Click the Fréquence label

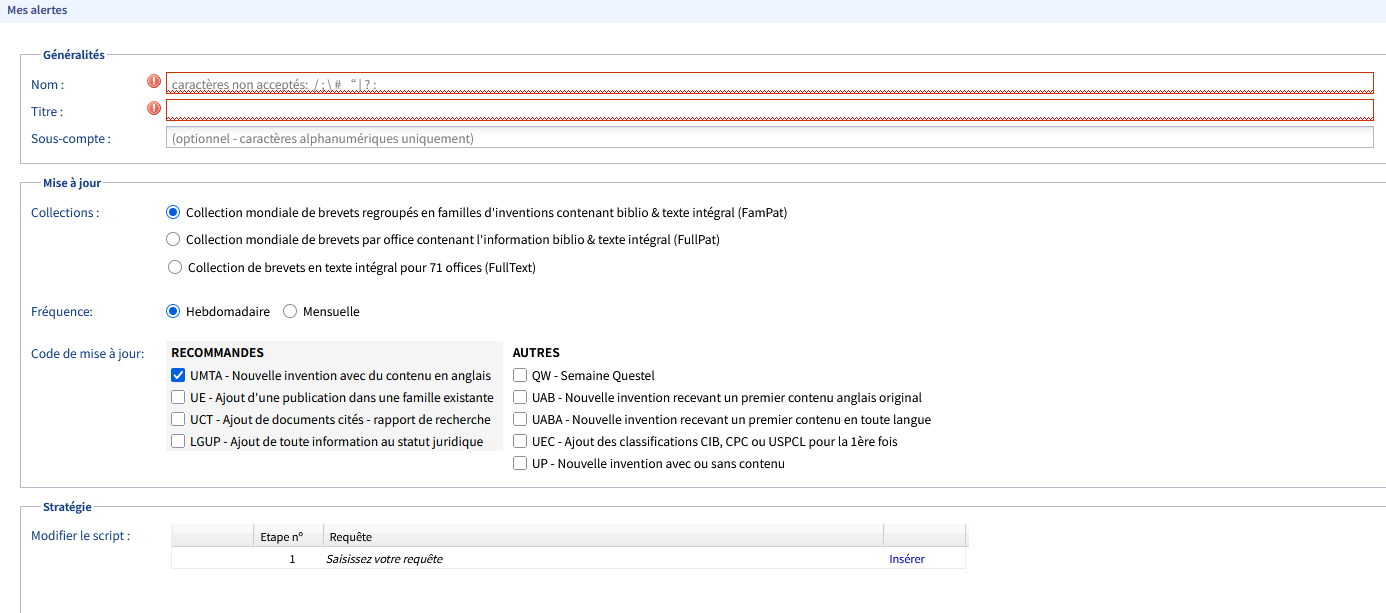(x=62, y=312)
